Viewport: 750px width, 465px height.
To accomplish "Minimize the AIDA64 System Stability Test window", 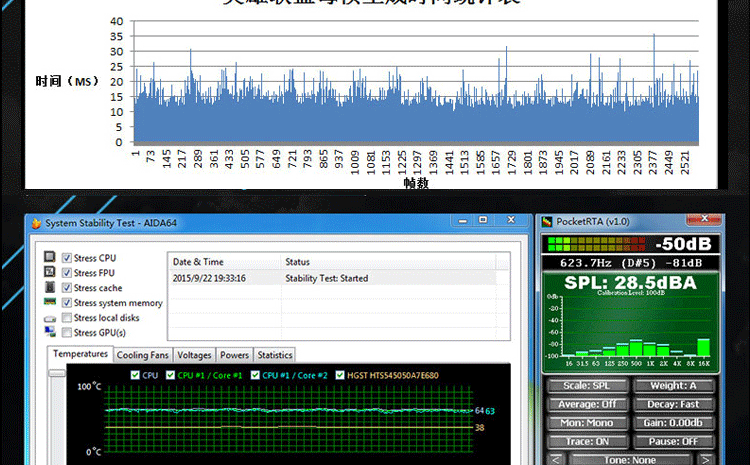I will (463, 221).
